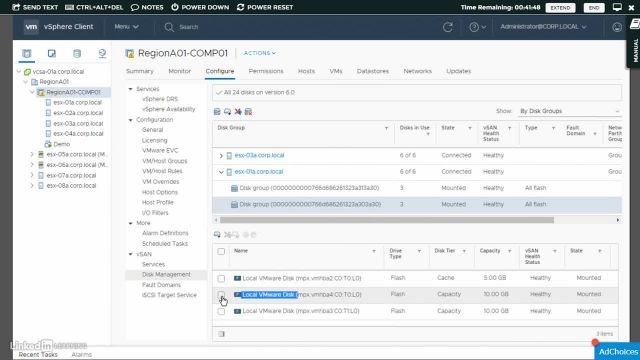Collapse esx-01a.corp.local disk group row

[x=221, y=172]
